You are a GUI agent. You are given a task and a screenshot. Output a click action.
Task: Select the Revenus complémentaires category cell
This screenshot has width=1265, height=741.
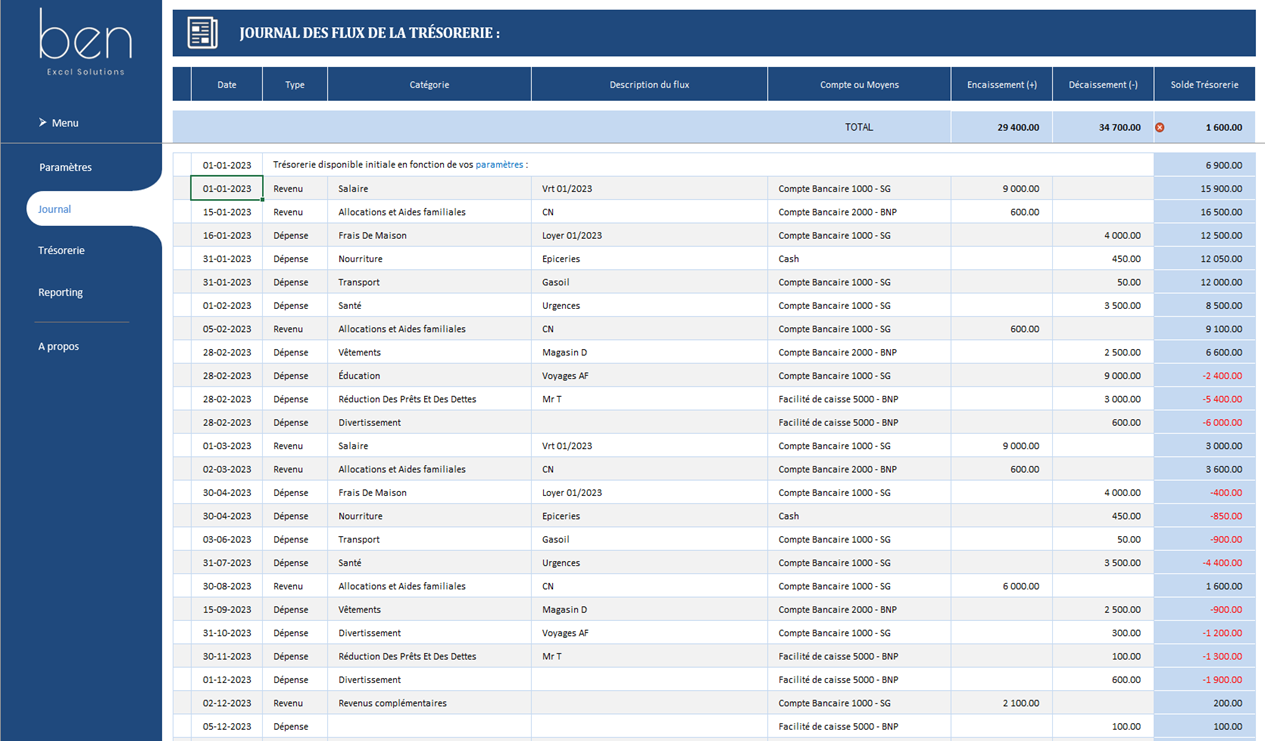429,703
